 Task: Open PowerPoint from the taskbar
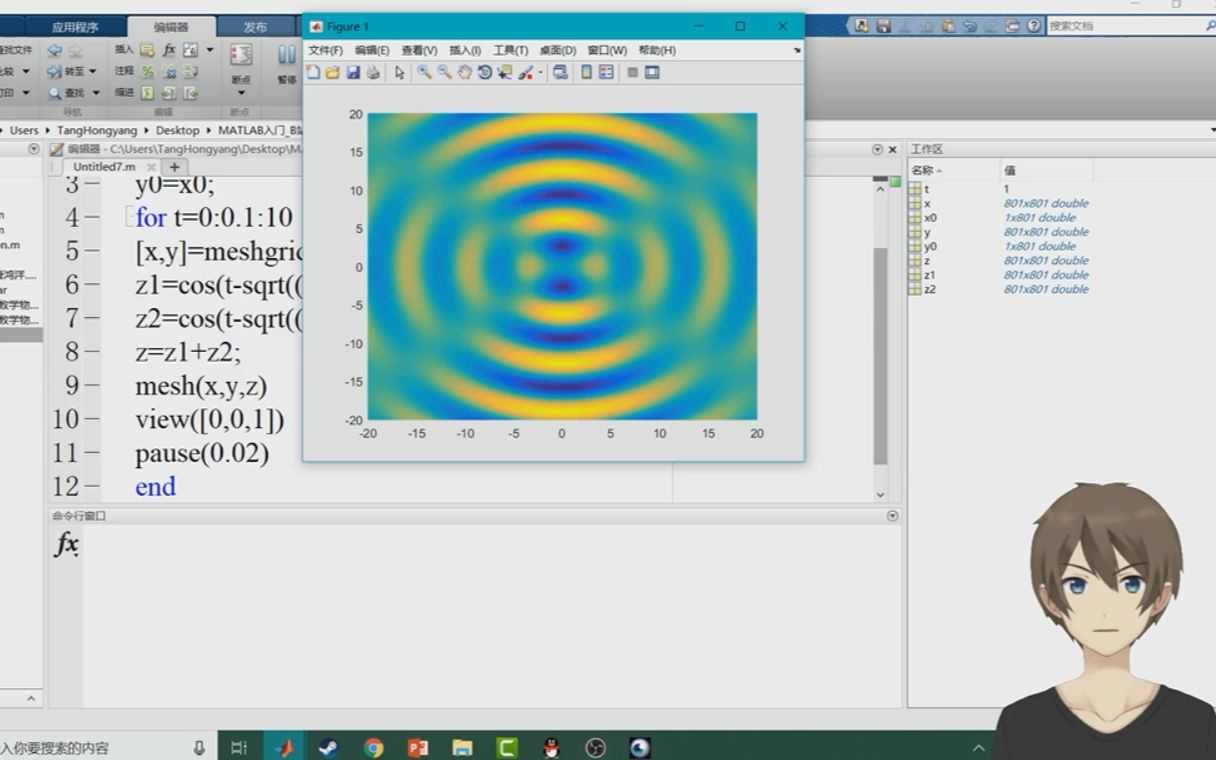coord(418,747)
